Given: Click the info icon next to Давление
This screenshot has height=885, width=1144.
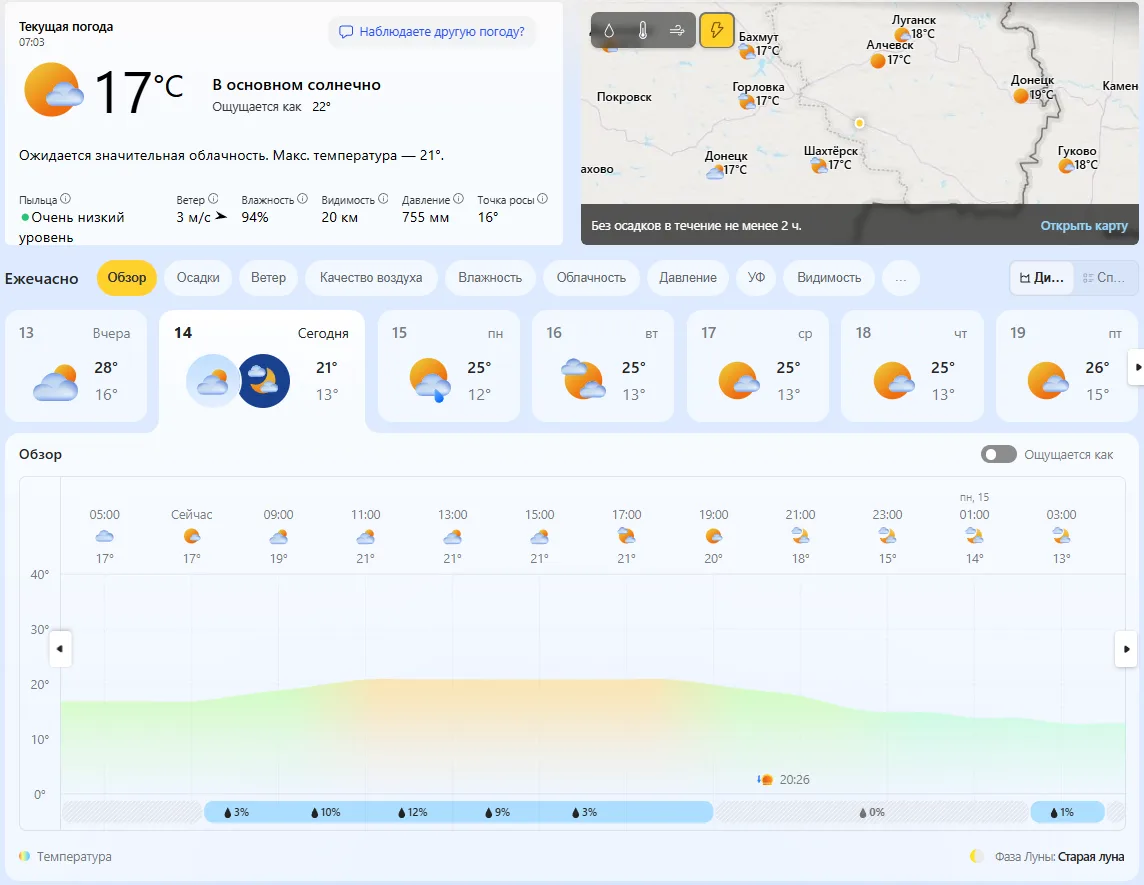Looking at the screenshot, I should tap(458, 198).
